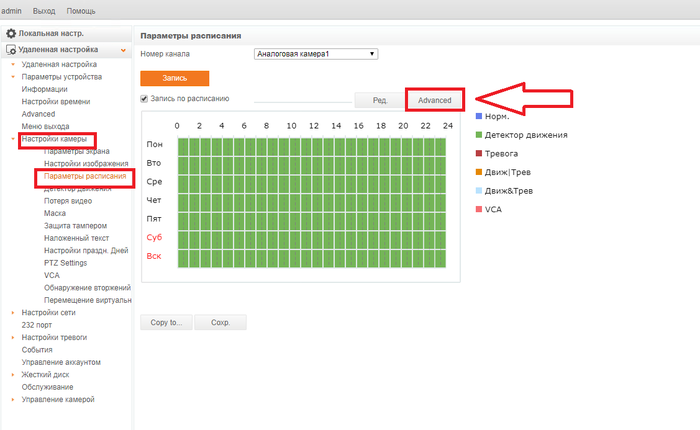Expand the Удаленная настройка tree item arrow
This screenshot has height=430, width=700.
[13, 64]
